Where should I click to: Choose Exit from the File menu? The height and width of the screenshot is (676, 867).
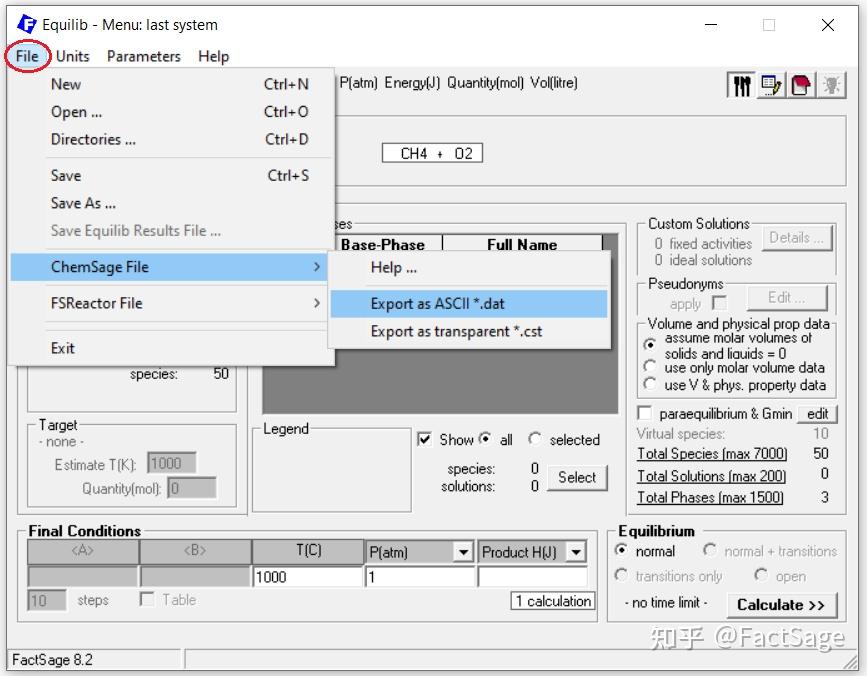point(173,348)
